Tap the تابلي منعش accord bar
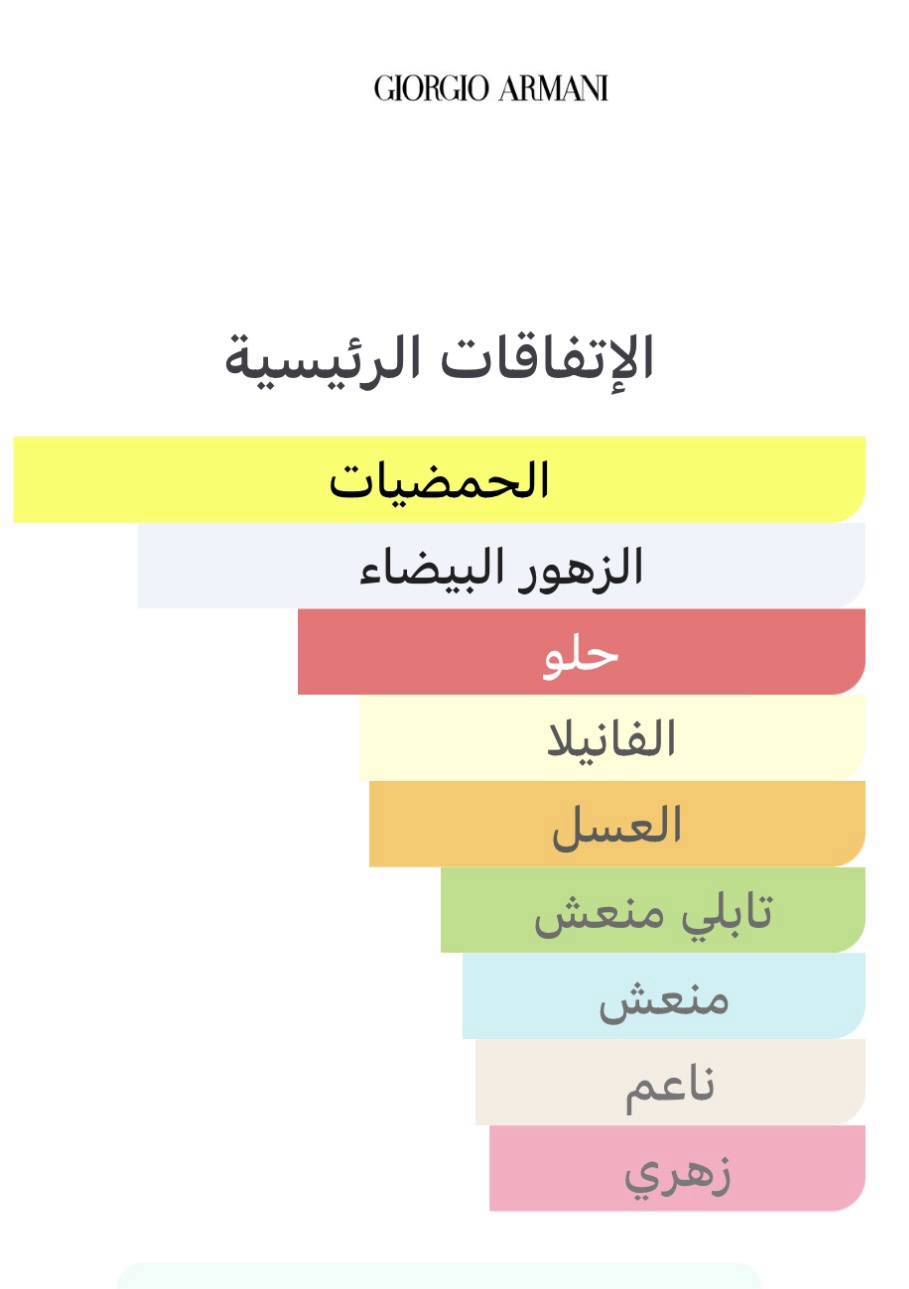Screen dimensions: 909x1289 652,910
